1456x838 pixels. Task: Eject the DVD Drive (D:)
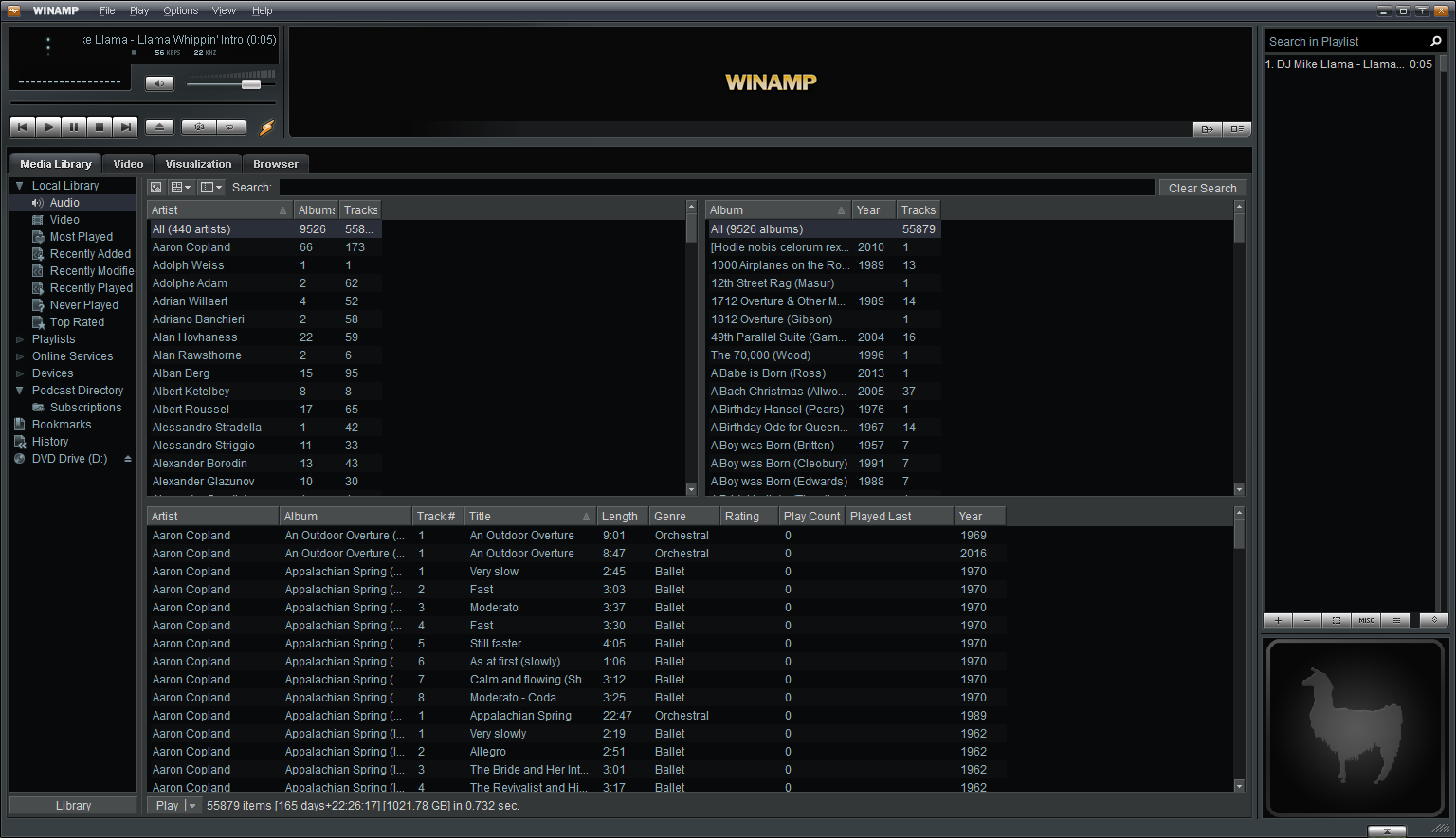tap(128, 459)
